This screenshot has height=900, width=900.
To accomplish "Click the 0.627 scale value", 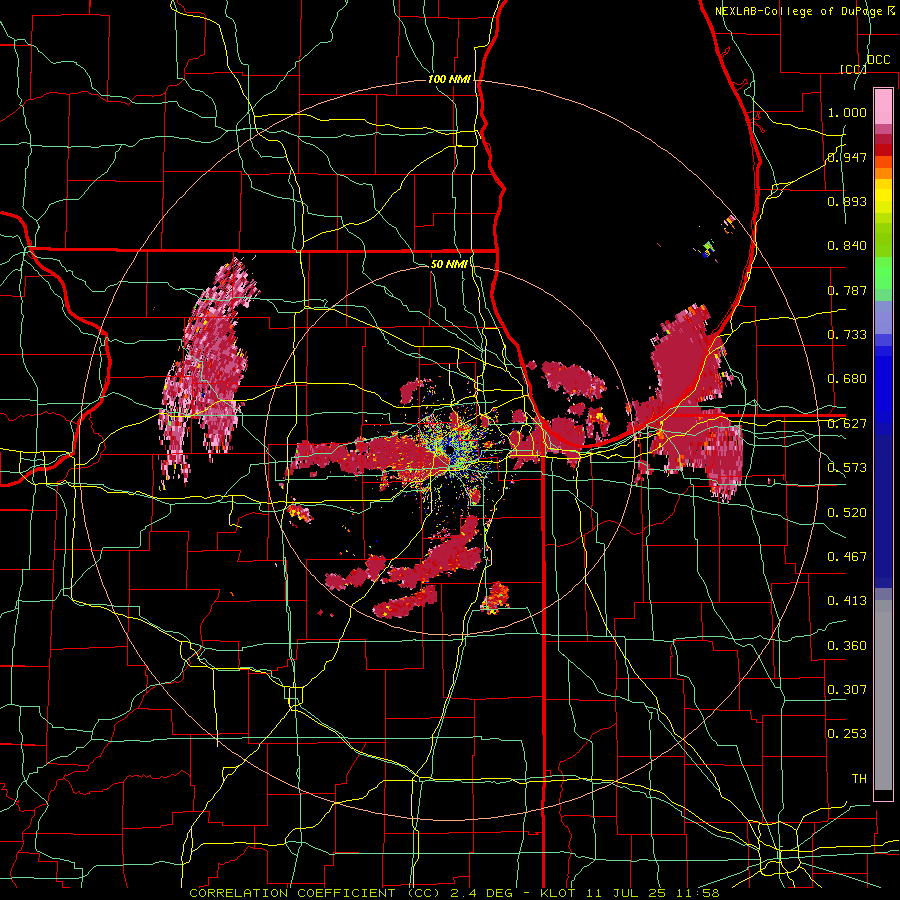I will click(847, 424).
